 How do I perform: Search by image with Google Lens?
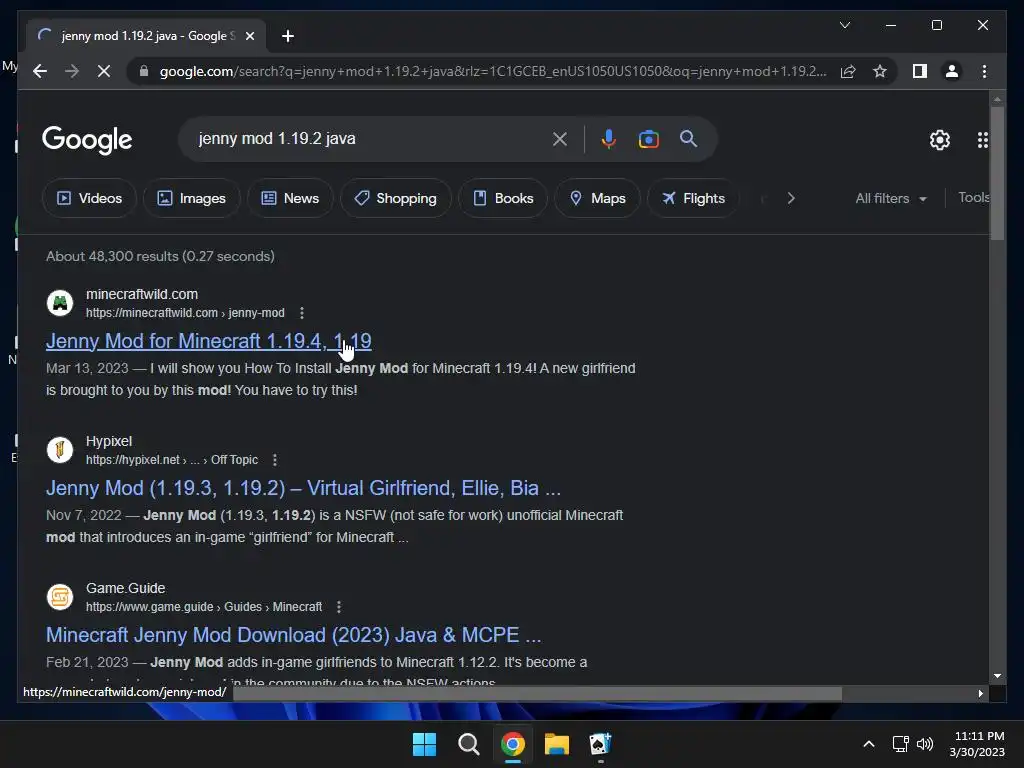(648, 139)
